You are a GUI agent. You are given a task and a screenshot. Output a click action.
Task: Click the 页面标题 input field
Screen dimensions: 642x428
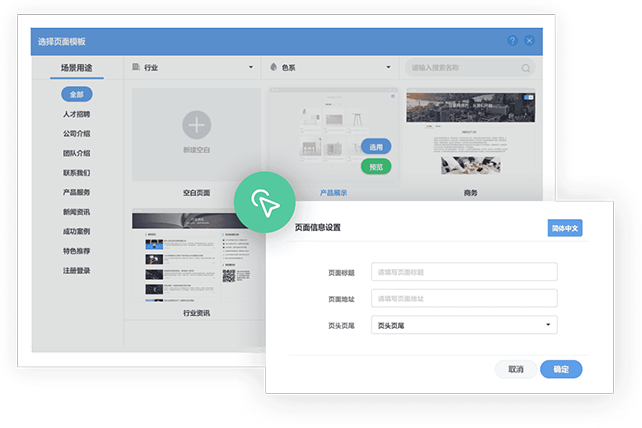[x=463, y=272]
